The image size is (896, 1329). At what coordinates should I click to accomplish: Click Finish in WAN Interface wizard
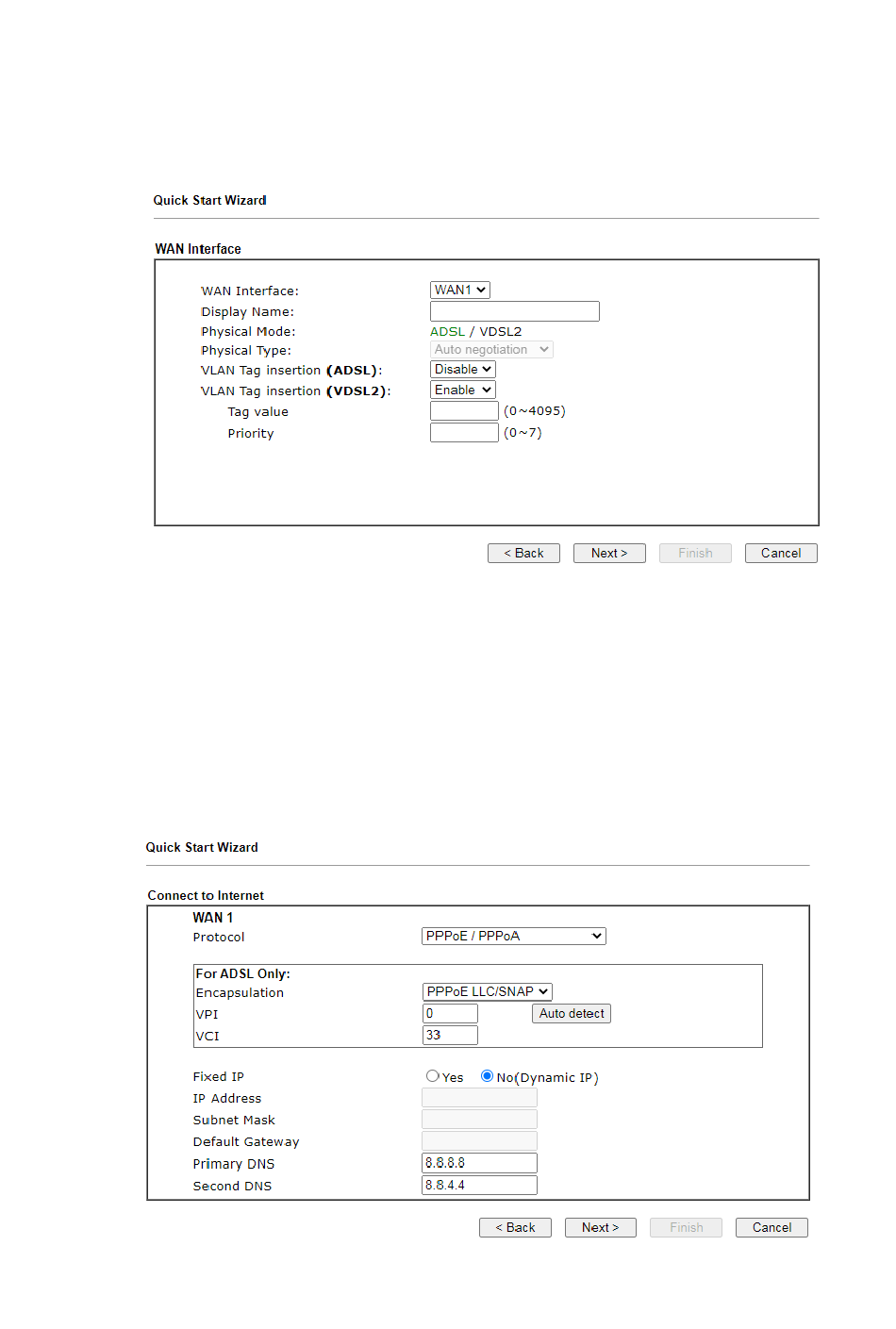[695, 553]
